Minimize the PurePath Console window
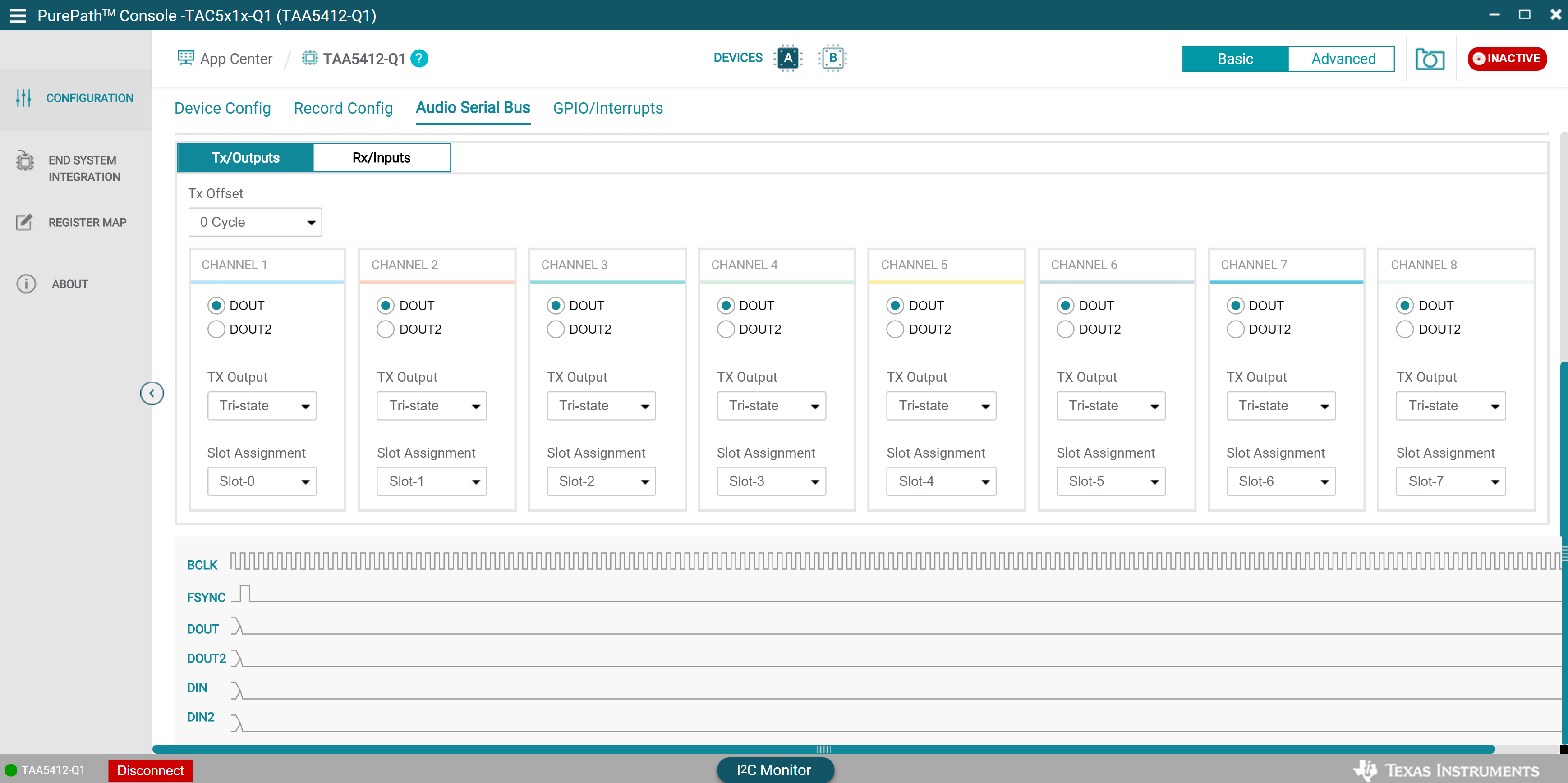The width and height of the screenshot is (1568, 783). click(1494, 14)
